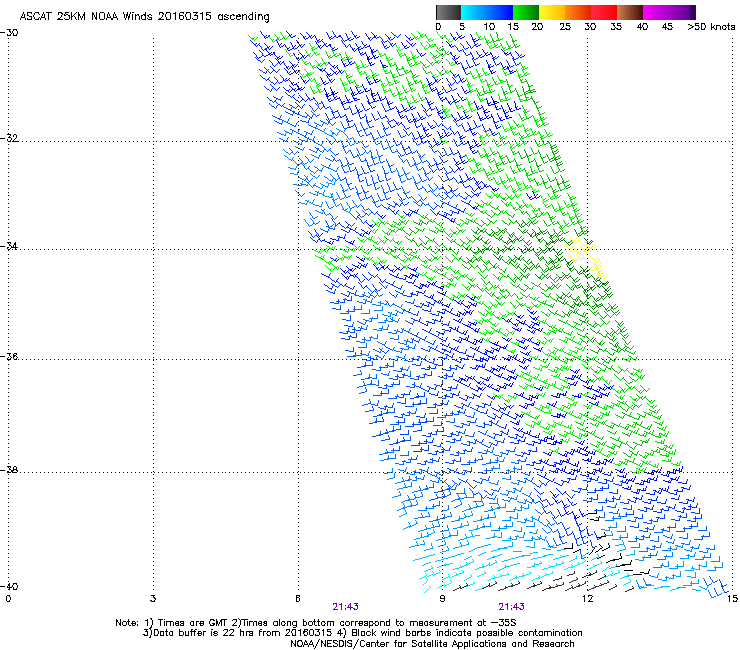Screen dimensions: 740x650
Task: Click the '21:43' time between longitudes 6 and 9
Action: 345,607
